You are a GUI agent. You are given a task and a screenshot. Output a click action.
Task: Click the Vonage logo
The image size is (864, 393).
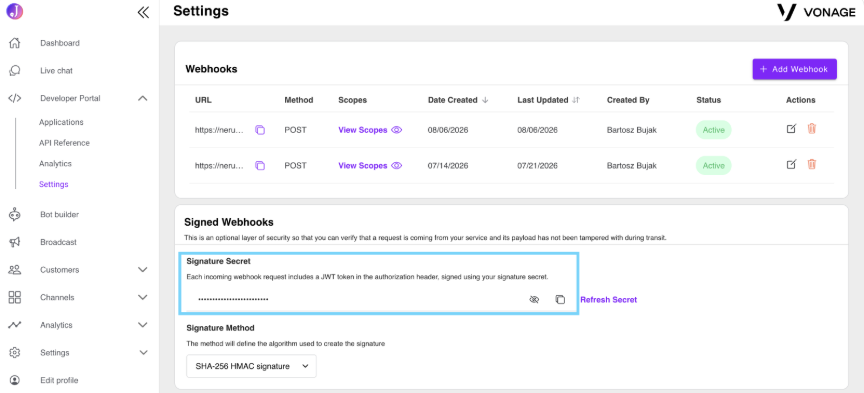click(816, 12)
